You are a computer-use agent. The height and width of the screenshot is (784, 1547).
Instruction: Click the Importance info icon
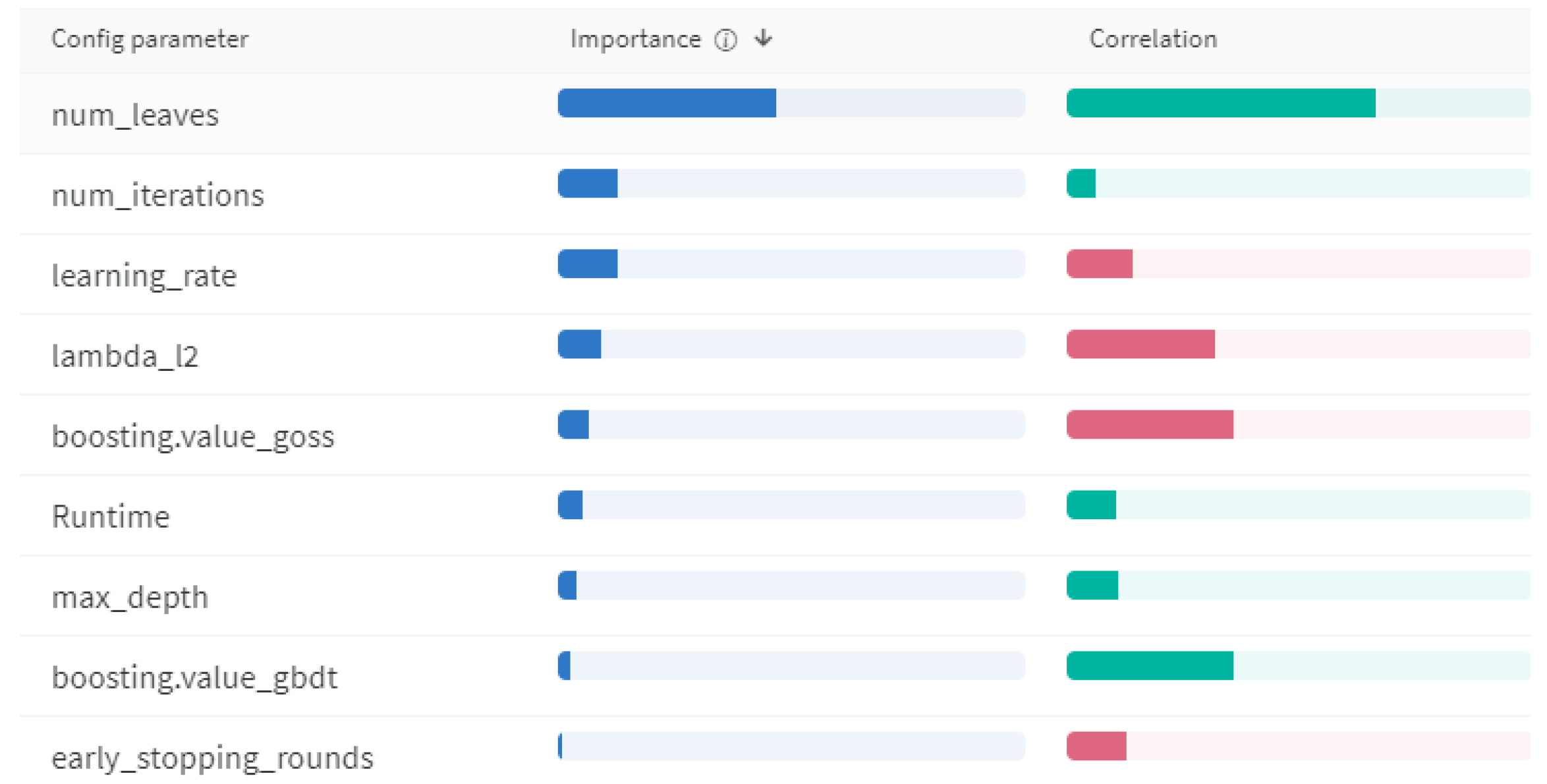[x=725, y=40]
